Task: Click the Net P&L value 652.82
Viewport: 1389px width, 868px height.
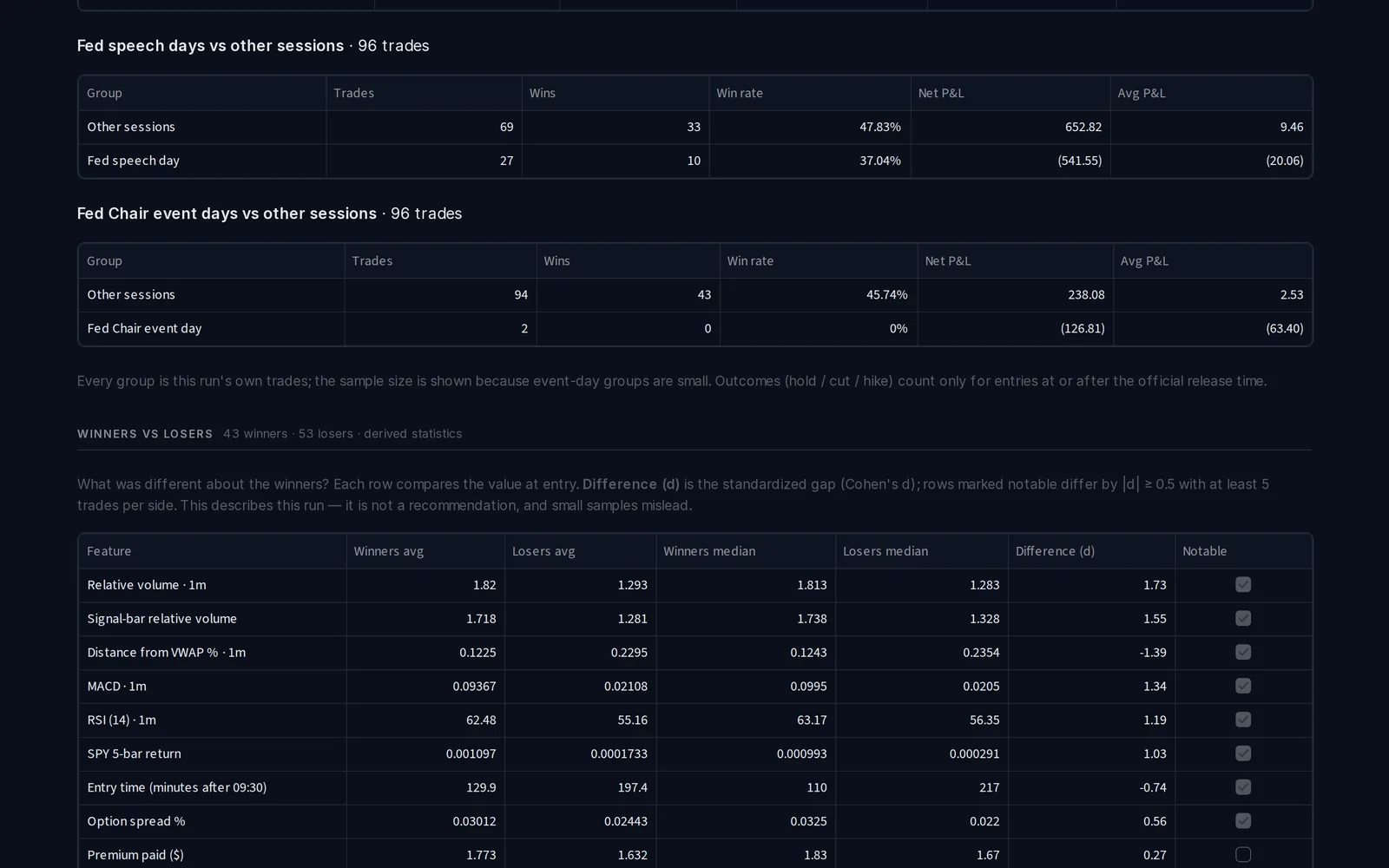Action: click(x=1083, y=127)
